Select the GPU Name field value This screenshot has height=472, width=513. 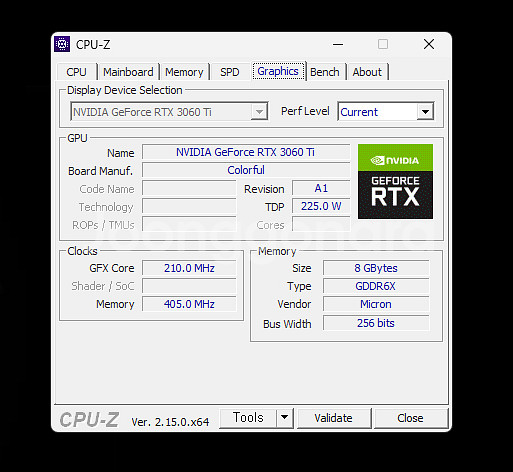(x=246, y=152)
